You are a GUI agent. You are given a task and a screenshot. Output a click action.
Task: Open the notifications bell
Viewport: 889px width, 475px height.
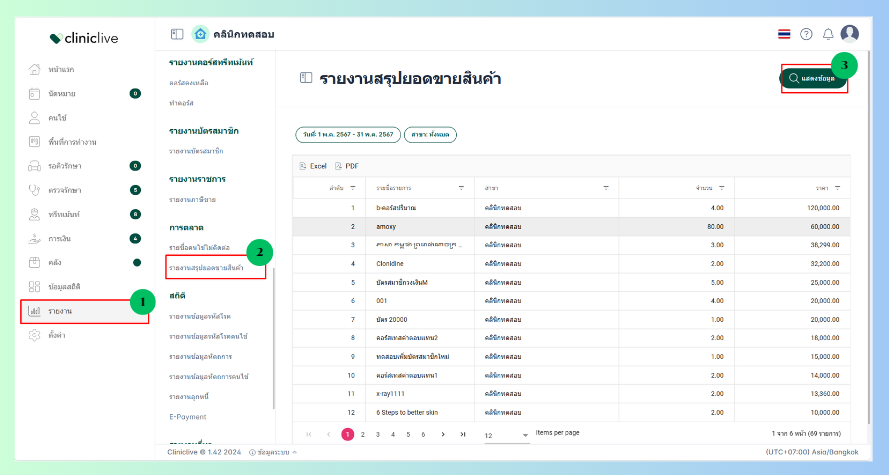click(x=828, y=34)
